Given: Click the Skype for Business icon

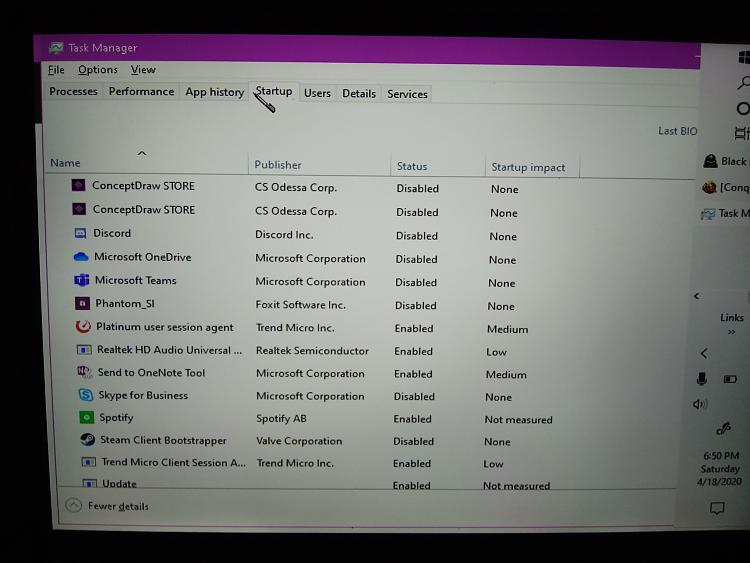Looking at the screenshot, I should (x=86, y=395).
